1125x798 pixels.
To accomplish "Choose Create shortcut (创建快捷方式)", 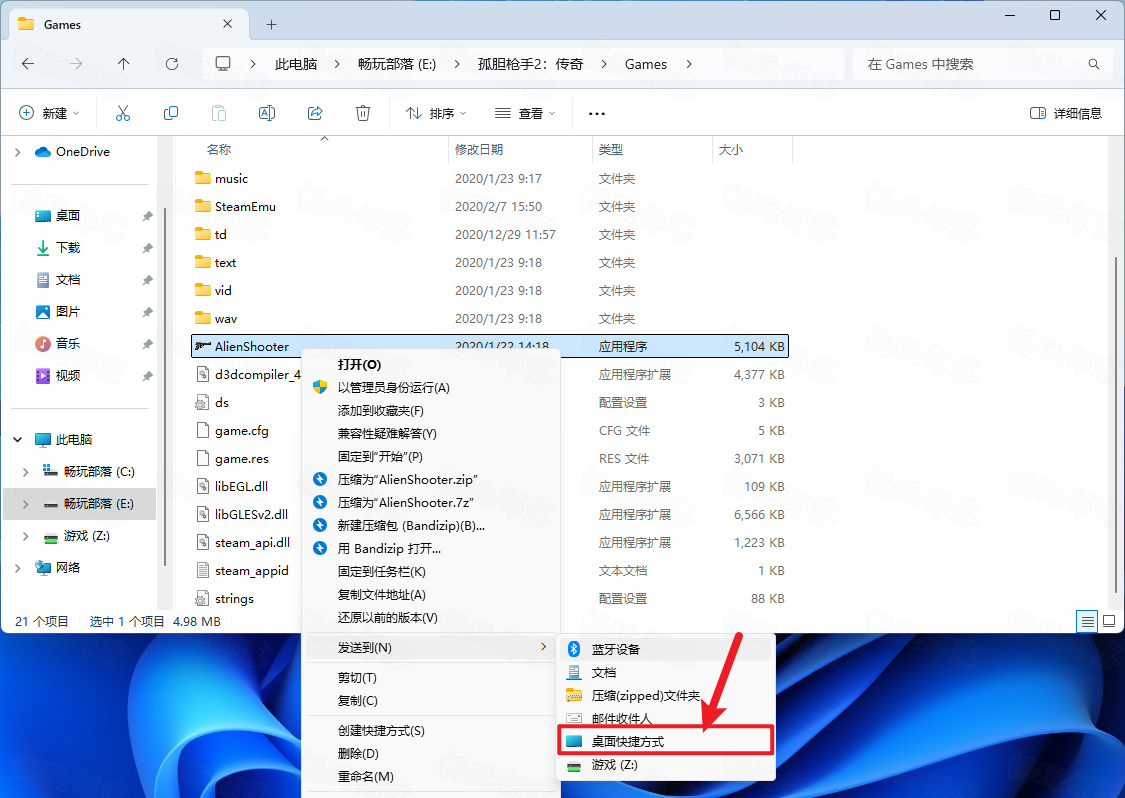I will [x=430, y=731].
